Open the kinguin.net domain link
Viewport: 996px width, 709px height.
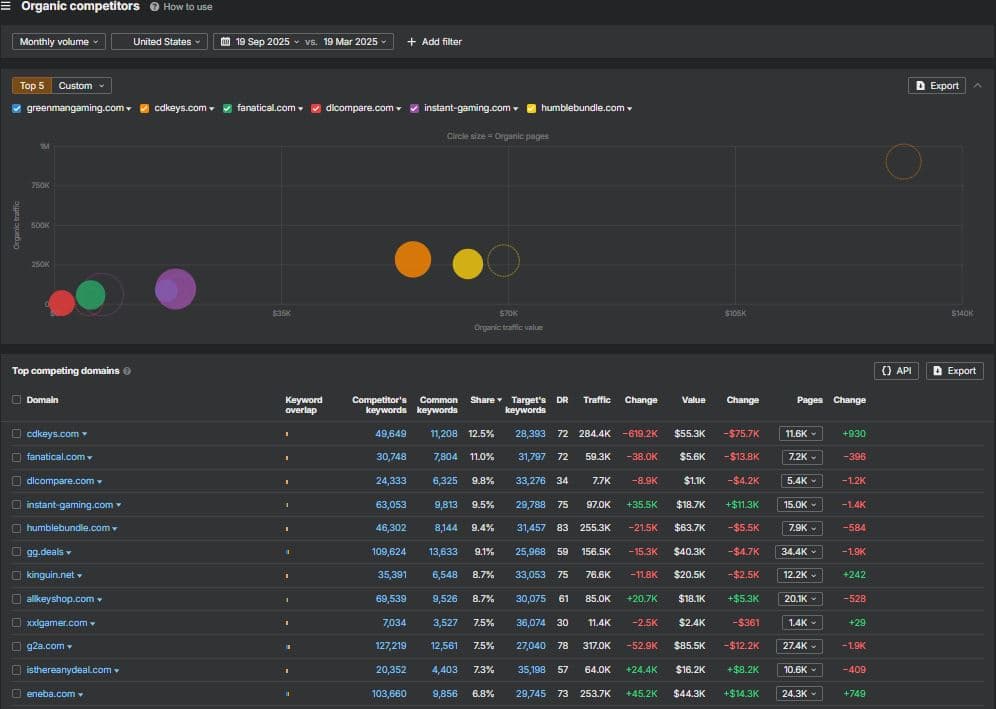click(x=50, y=575)
